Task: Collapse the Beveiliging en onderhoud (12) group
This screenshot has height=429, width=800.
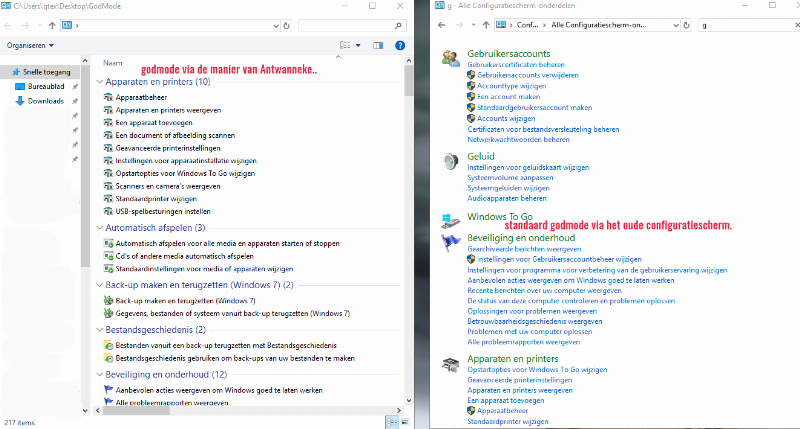Action: click(99, 374)
